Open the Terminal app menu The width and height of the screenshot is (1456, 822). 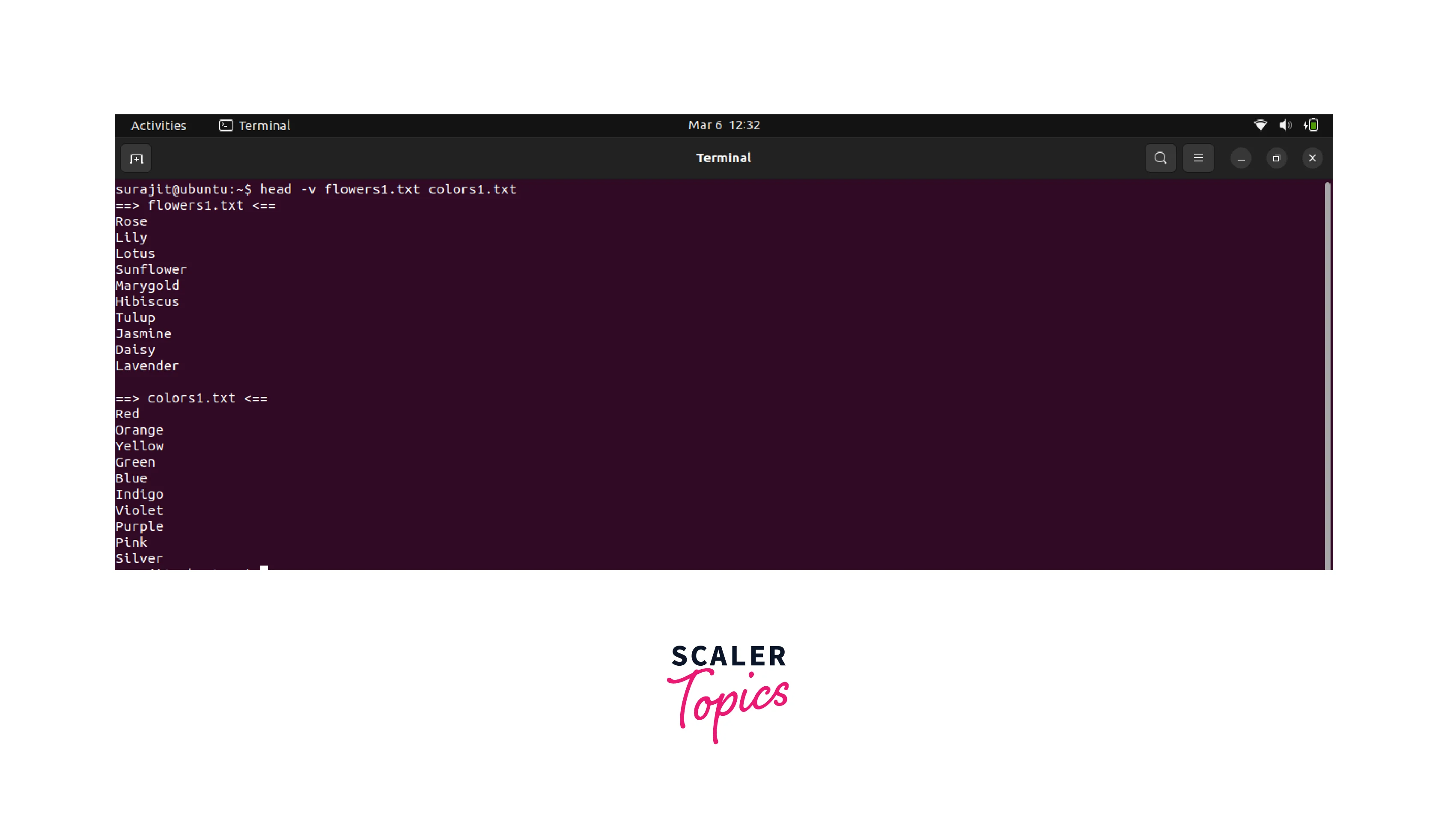pos(264,125)
